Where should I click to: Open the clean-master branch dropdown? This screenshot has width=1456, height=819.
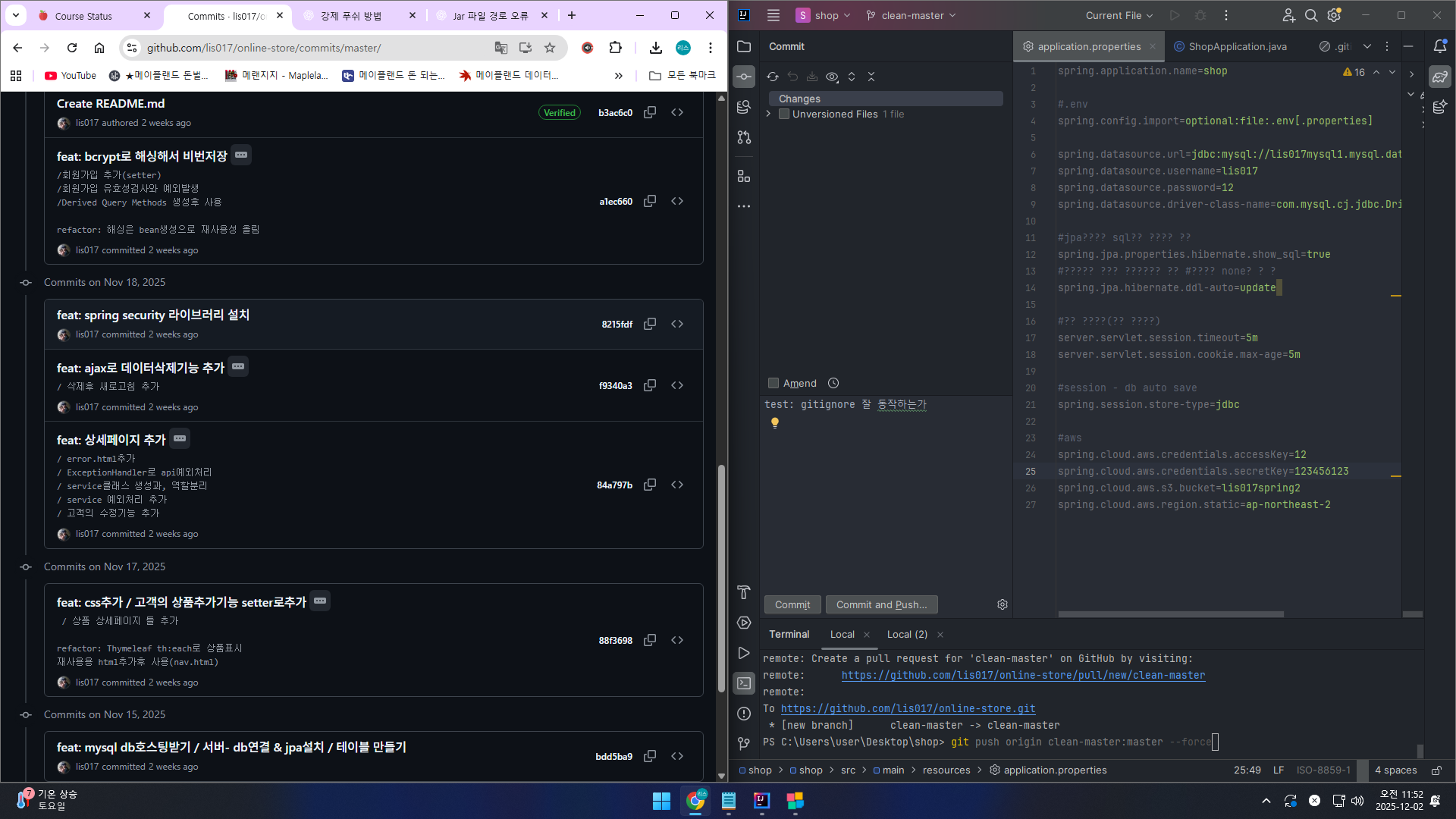pos(912,15)
